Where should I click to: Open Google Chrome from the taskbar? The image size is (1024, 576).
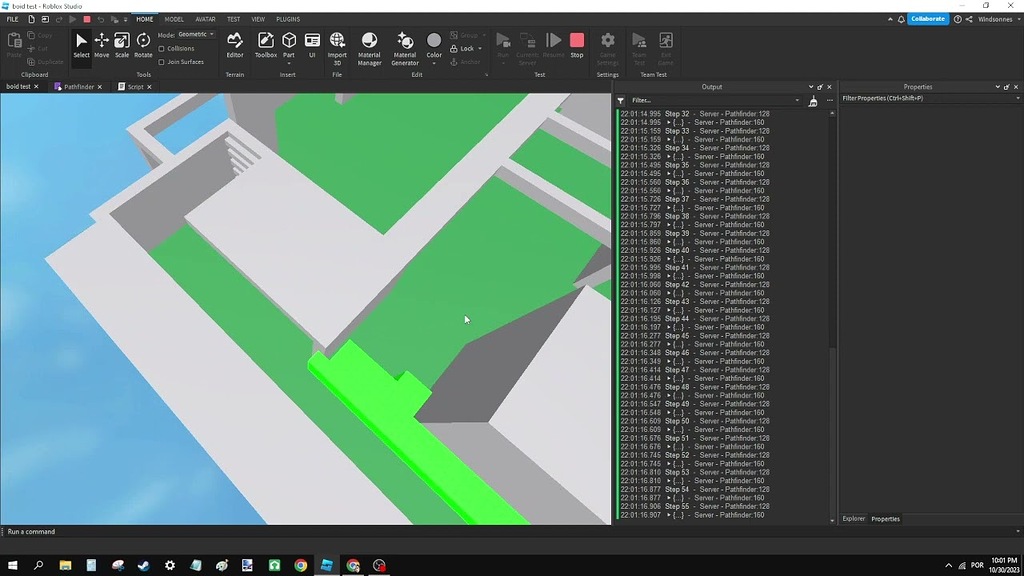pos(300,565)
